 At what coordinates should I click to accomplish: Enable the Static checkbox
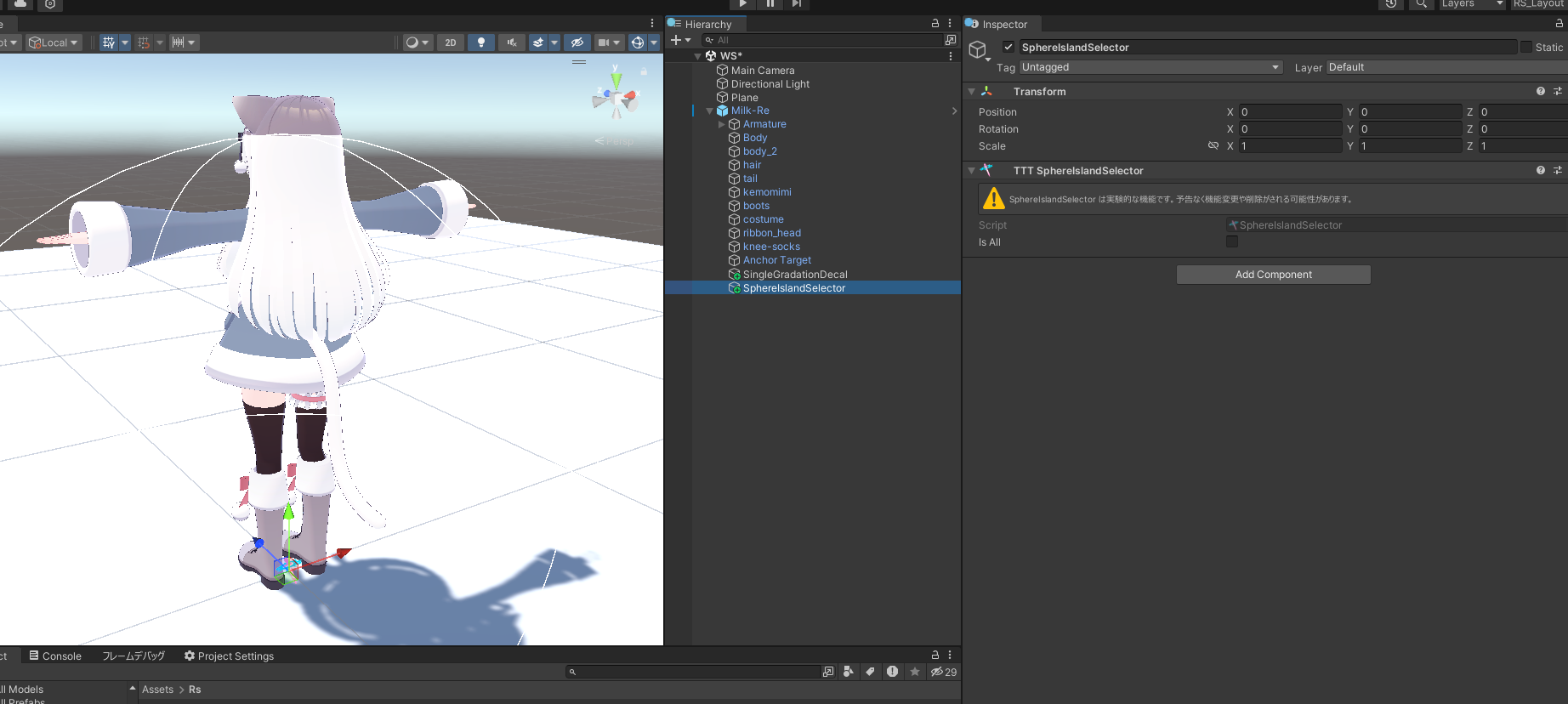coord(1526,48)
